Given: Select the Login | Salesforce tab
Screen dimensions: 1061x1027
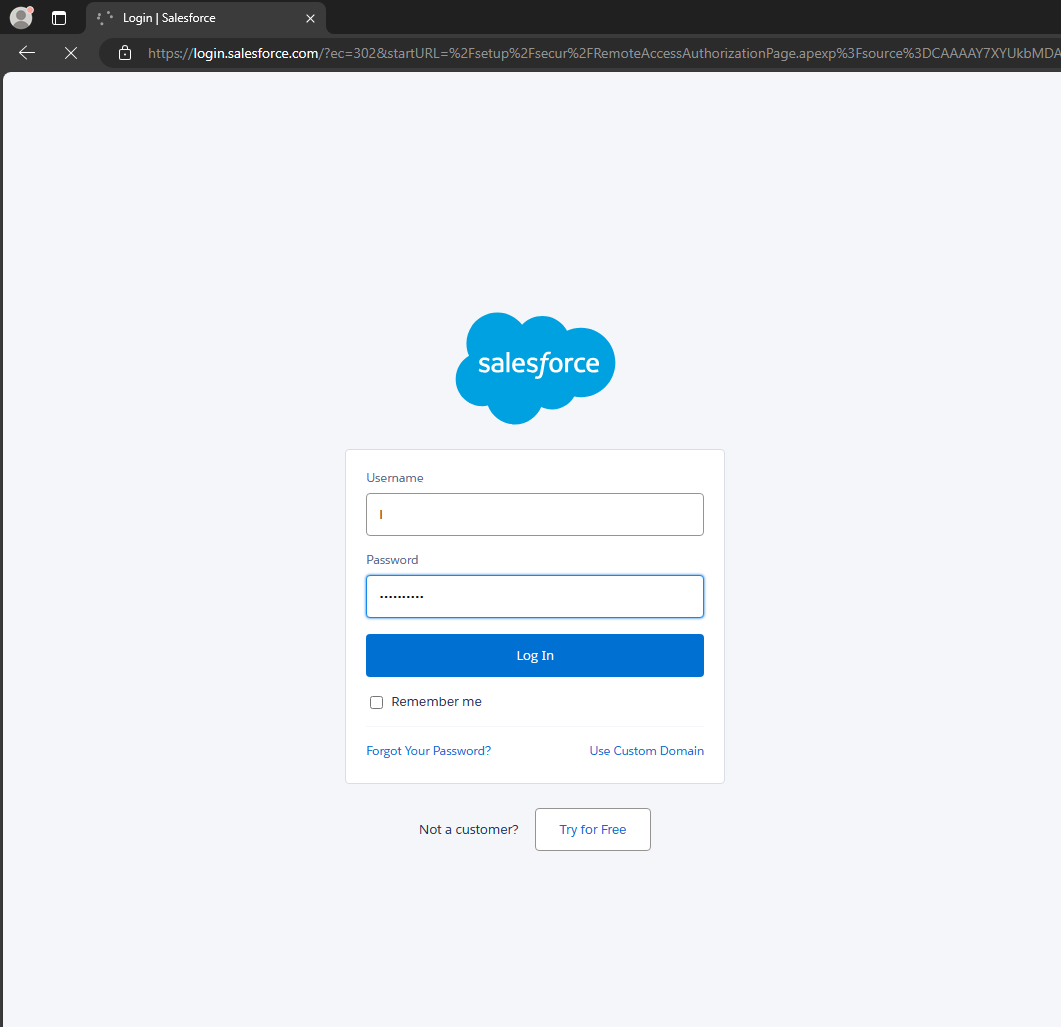Looking at the screenshot, I should pyautogui.click(x=206, y=18).
